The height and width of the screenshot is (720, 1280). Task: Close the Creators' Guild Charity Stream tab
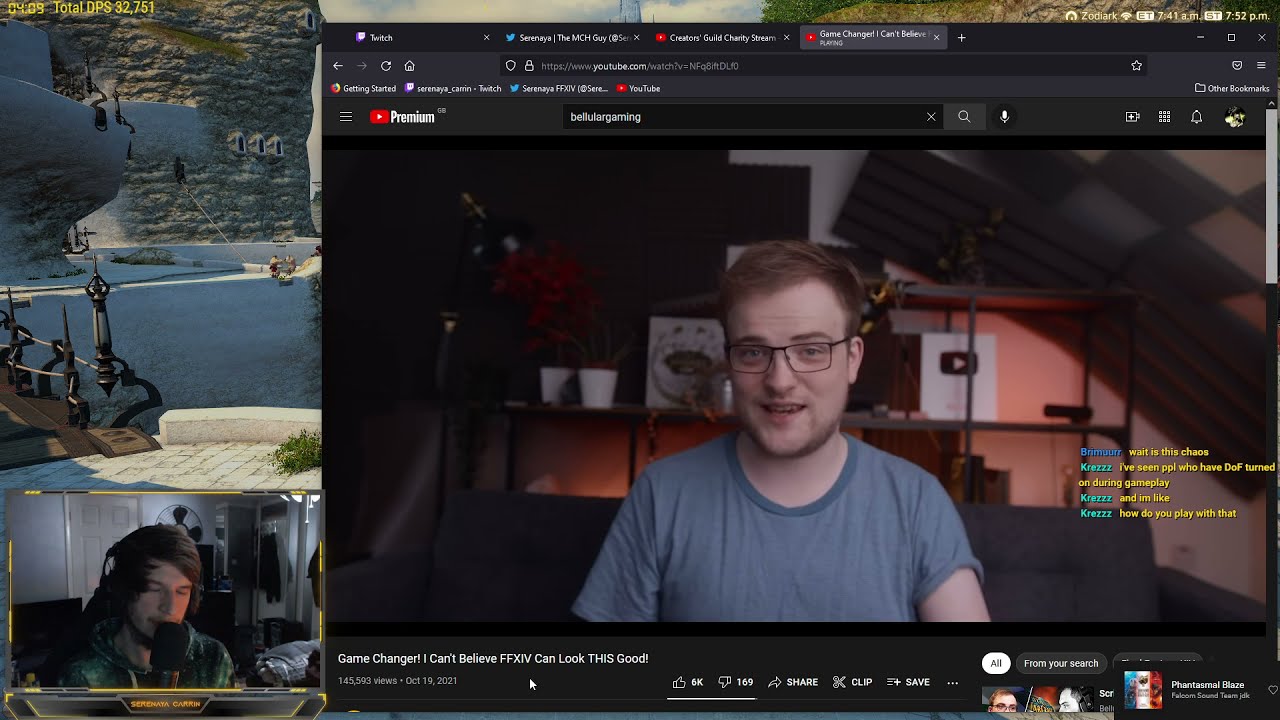786,38
